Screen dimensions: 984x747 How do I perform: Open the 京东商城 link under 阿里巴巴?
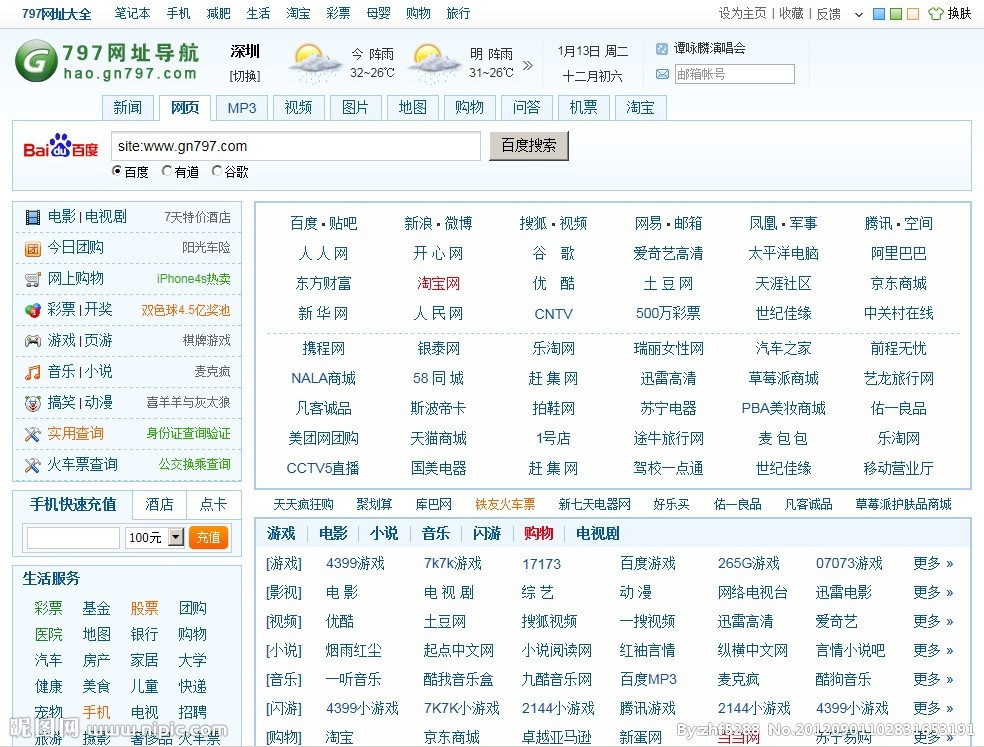click(x=898, y=284)
